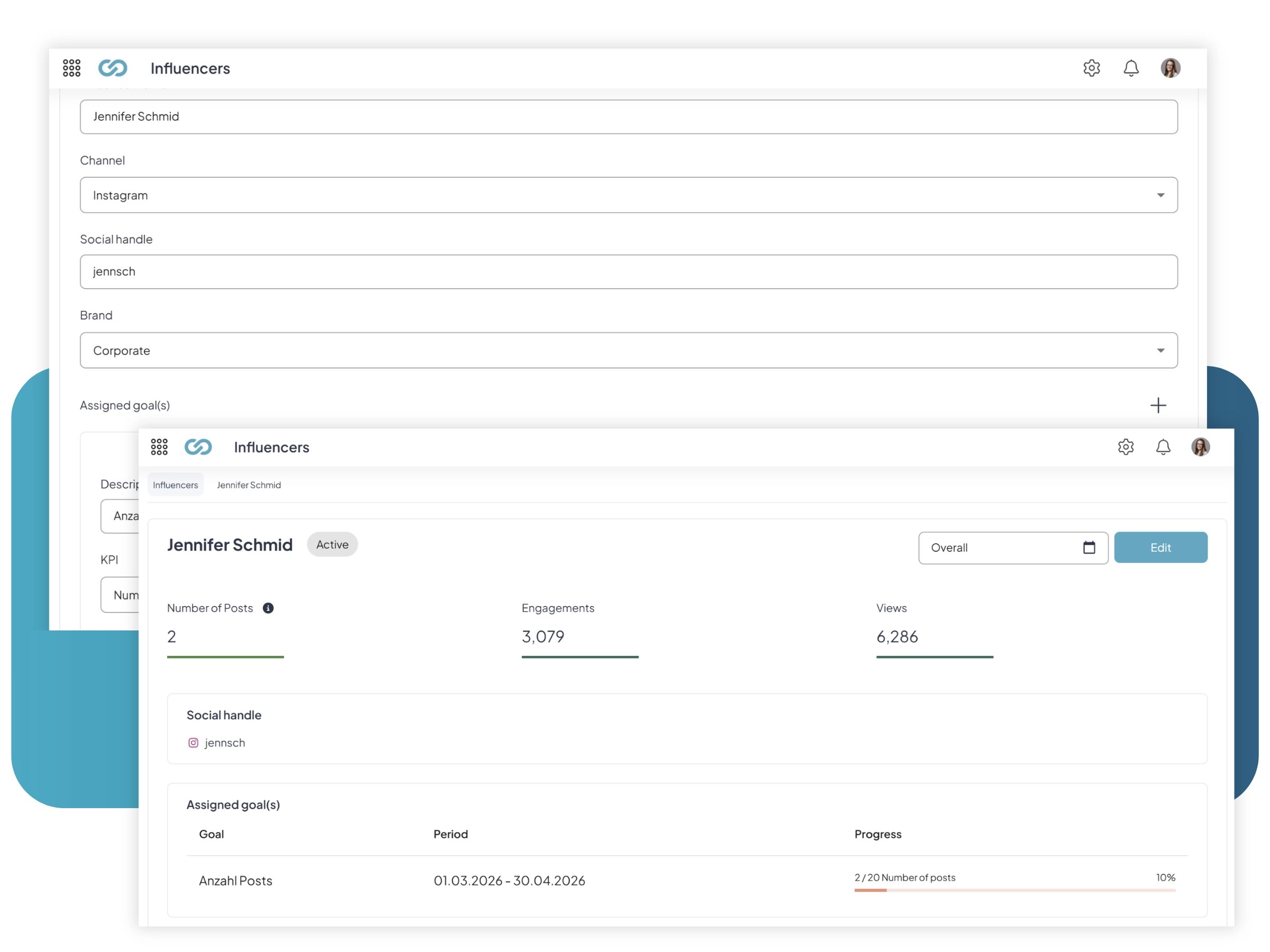Image resolution: width=1270 pixels, height=952 pixels.
Task: Open app grid menu in front window
Action: (159, 446)
